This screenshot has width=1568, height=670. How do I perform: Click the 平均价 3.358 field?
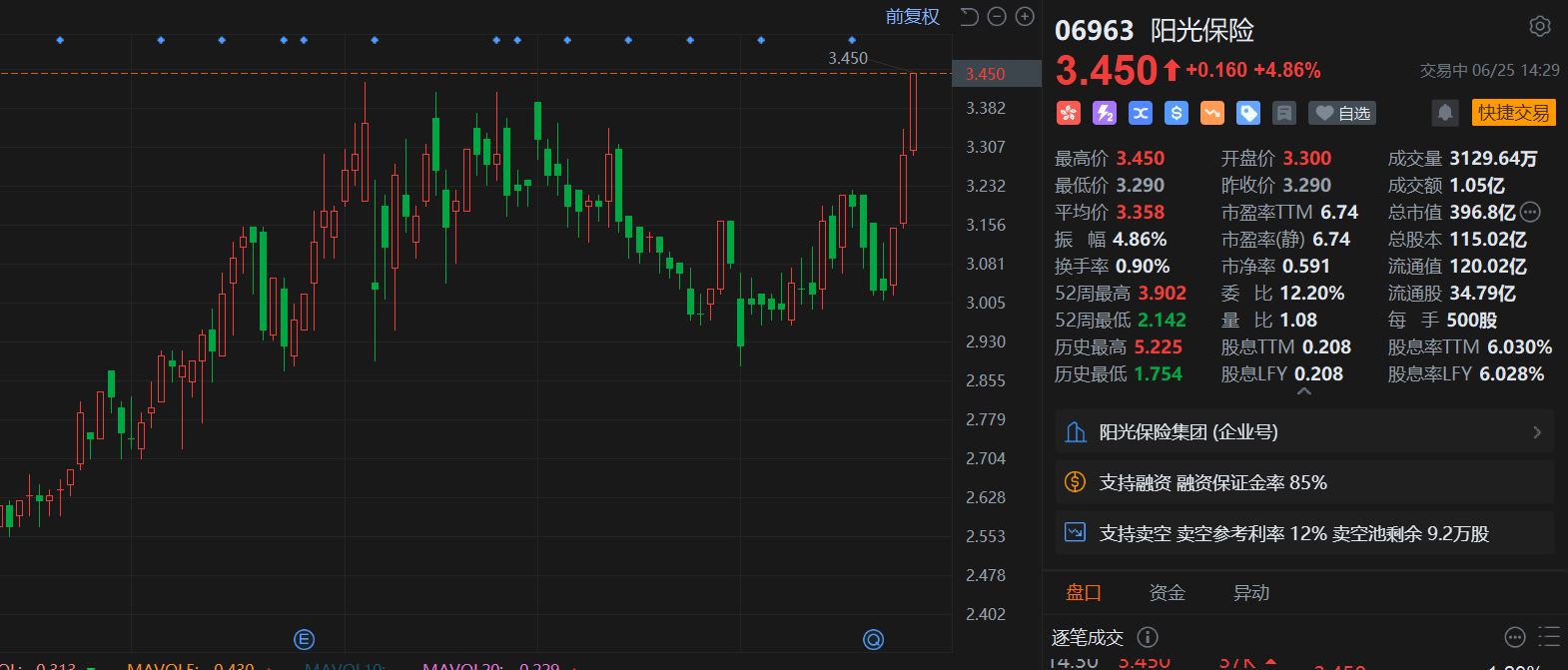click(x=1110, y=212)
